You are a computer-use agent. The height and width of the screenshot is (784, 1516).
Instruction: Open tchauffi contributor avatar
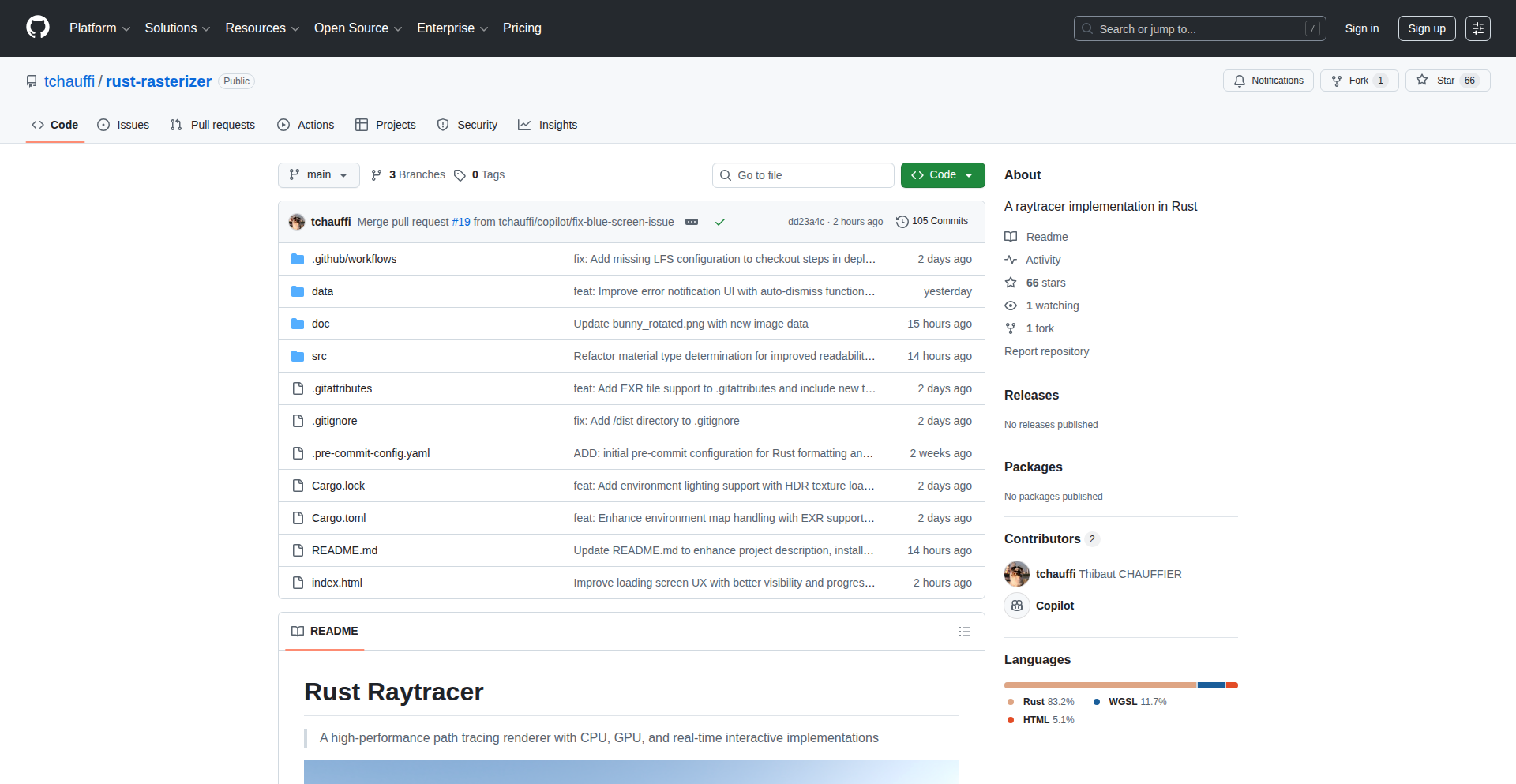1017,574
